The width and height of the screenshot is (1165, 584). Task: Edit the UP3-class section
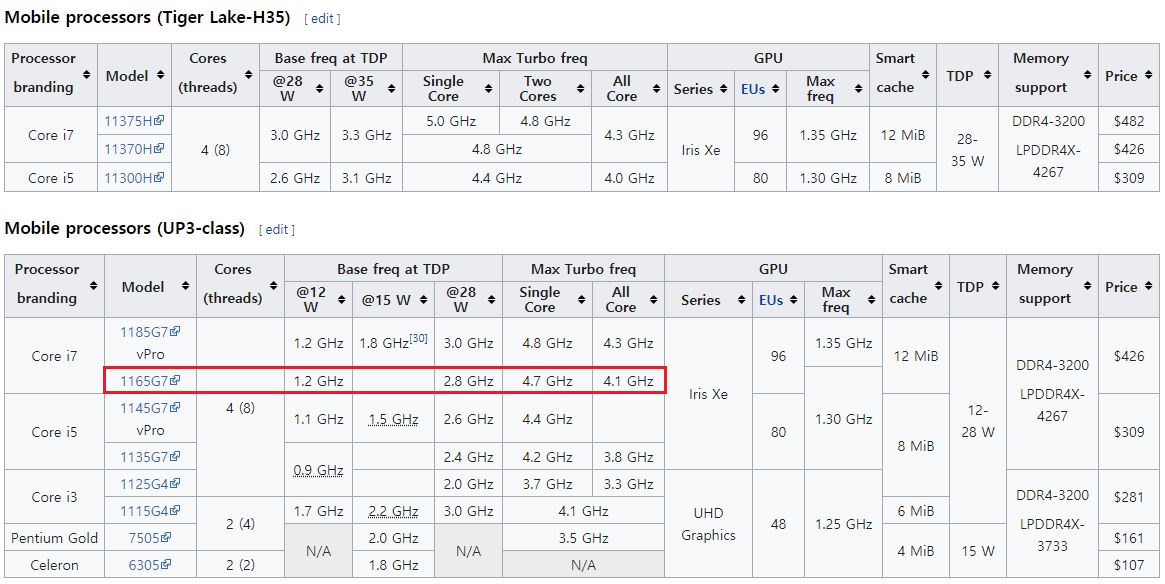click(x=276, y=230)
